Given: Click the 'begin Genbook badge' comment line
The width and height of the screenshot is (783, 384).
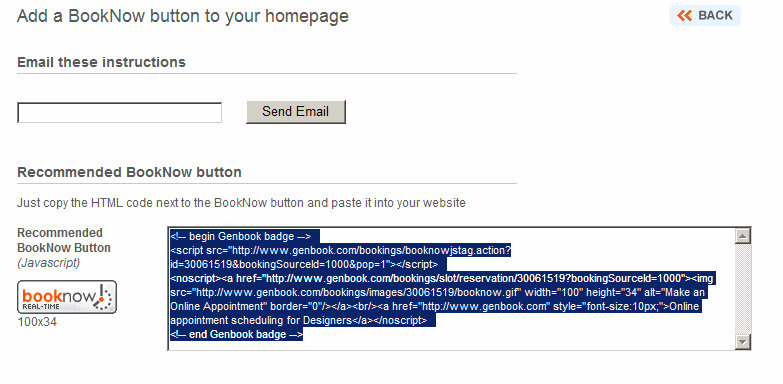Looking at the screenshot, I should [241, 236].
